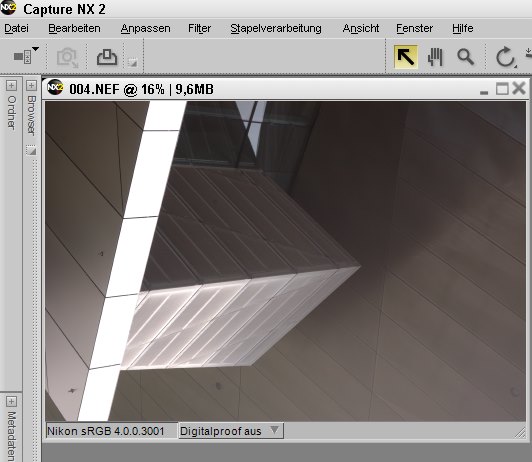
Task: Click the small square icon next to Print
Action: [x=133, y=62]
